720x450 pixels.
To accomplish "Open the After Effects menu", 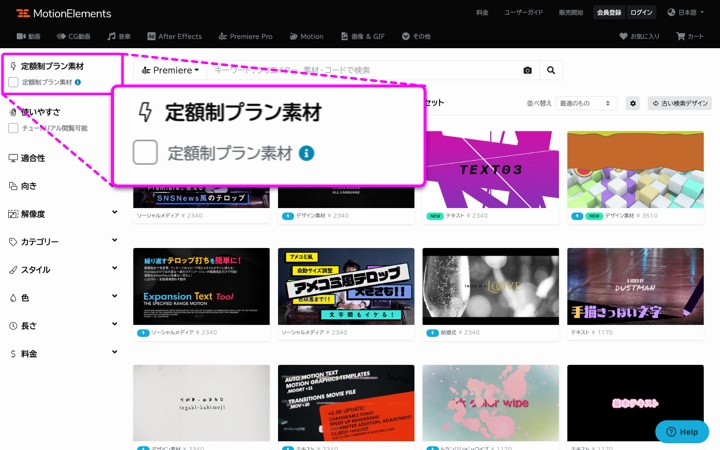I will 174,36.
